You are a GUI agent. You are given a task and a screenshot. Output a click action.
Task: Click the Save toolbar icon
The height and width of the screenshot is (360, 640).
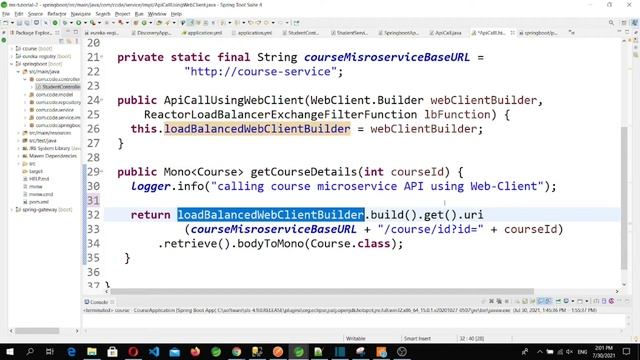click(19, 23)
